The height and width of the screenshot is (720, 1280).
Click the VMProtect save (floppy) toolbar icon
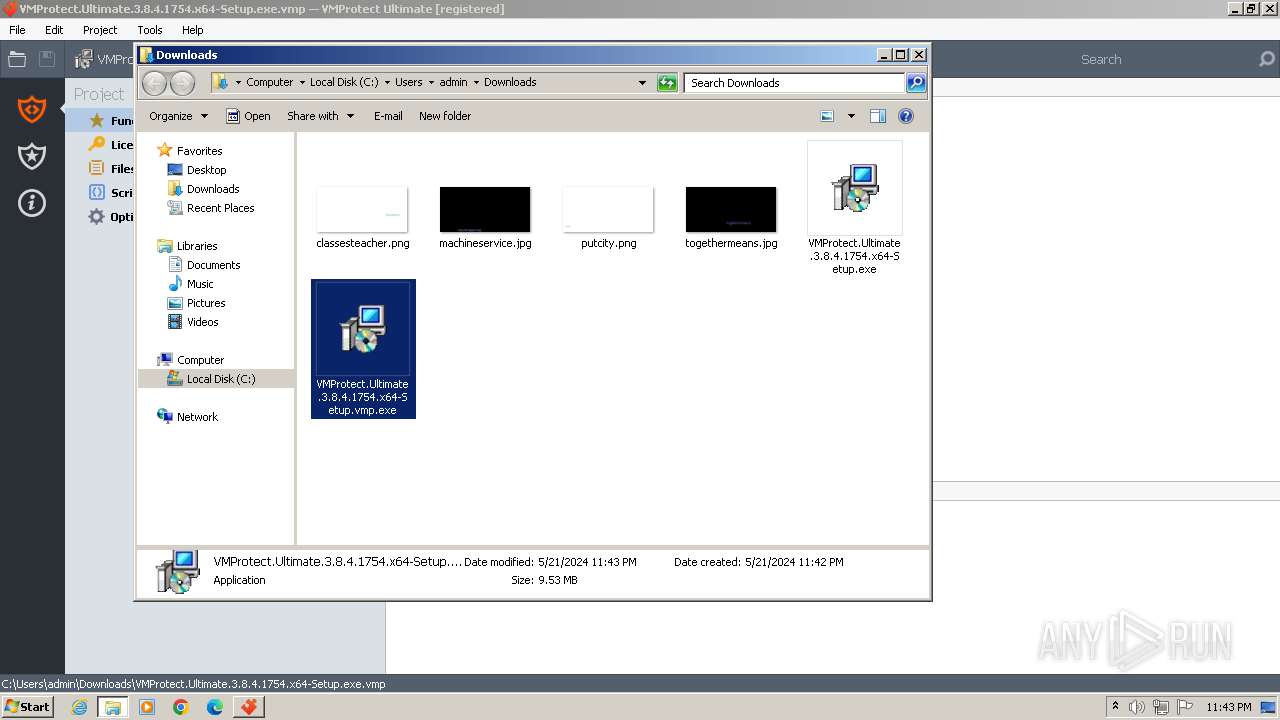pyautogui.click(x=46, y=59)
